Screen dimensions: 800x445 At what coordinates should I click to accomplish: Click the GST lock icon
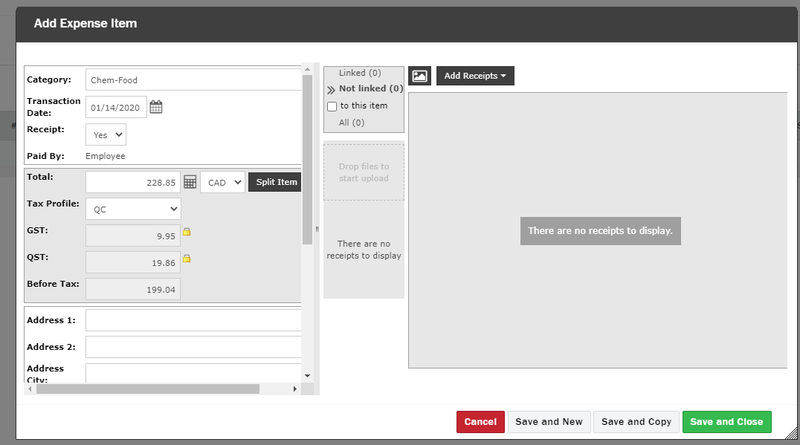tap(187, 232)
